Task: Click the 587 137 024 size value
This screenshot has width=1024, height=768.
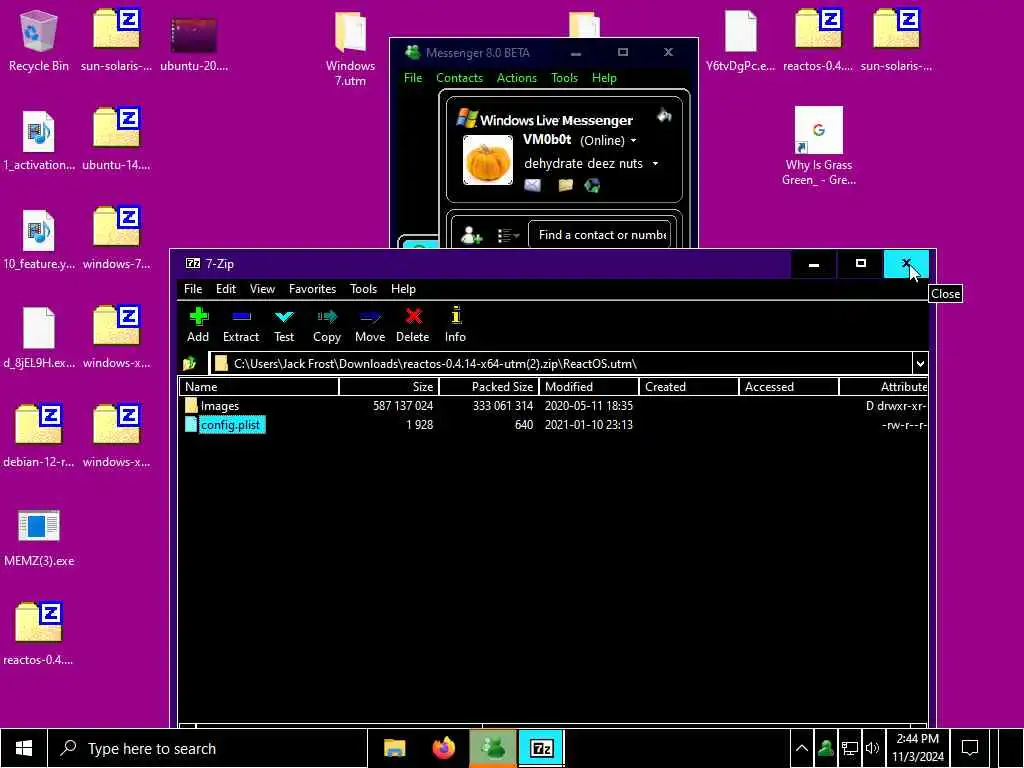Action: [x=403, y=406]
